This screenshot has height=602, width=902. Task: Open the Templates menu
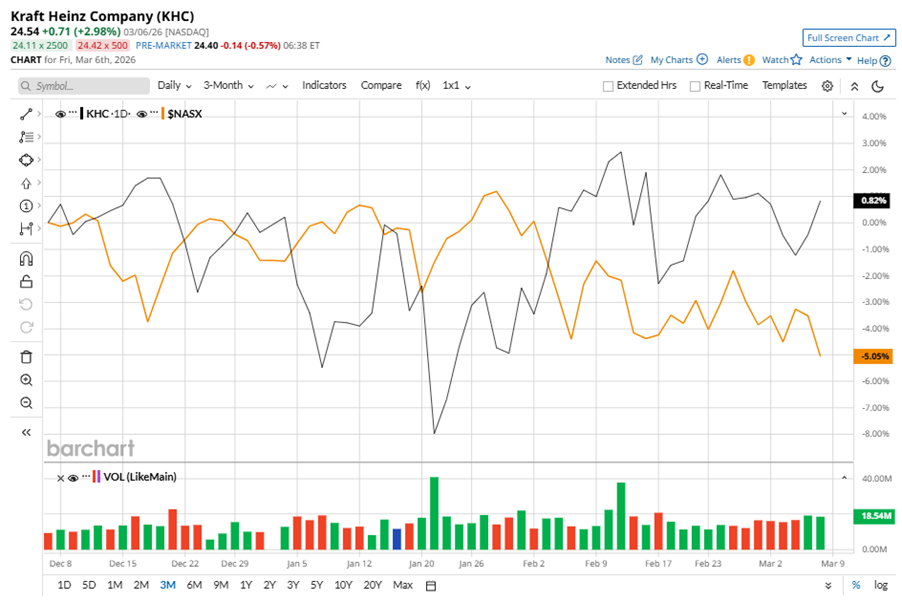pos(784,85)
